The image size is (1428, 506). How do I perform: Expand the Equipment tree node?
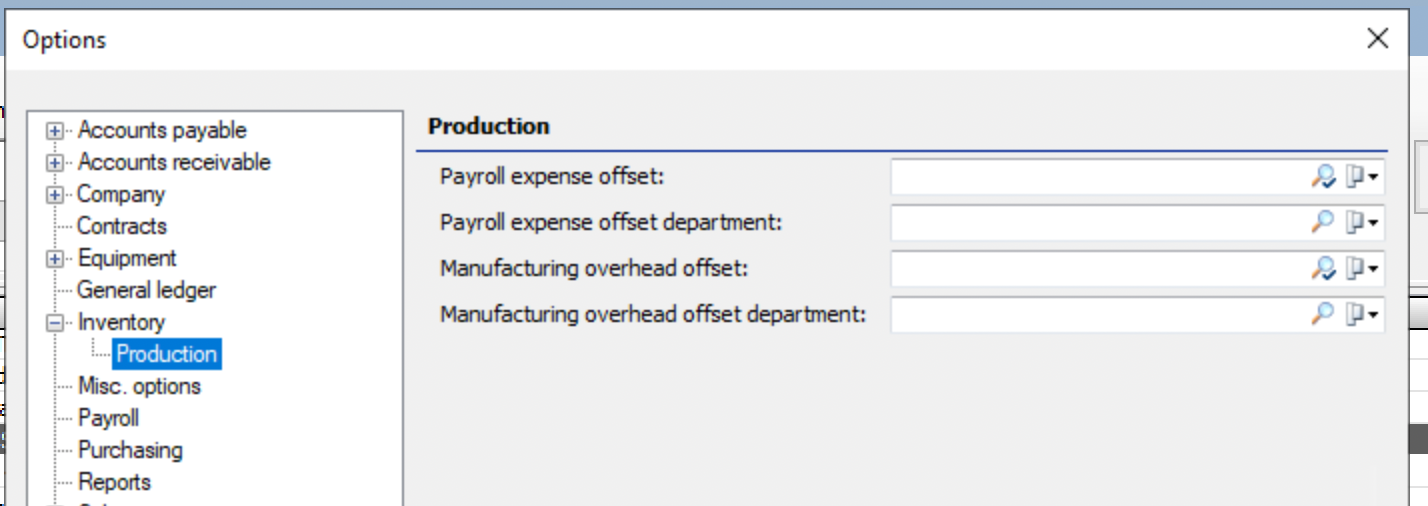(55, 259)
